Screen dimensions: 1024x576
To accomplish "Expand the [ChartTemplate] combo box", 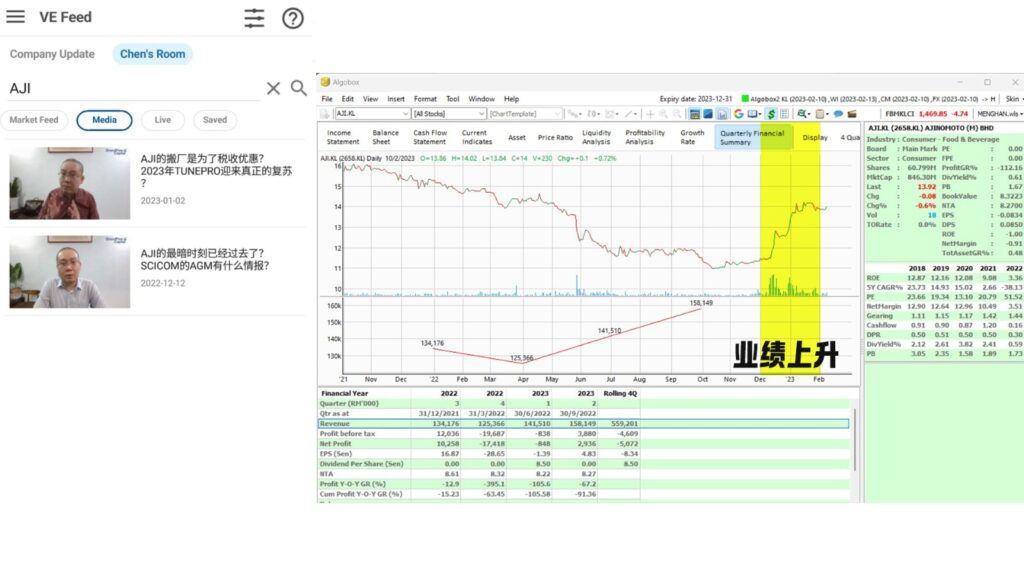I will coord(558,114).
